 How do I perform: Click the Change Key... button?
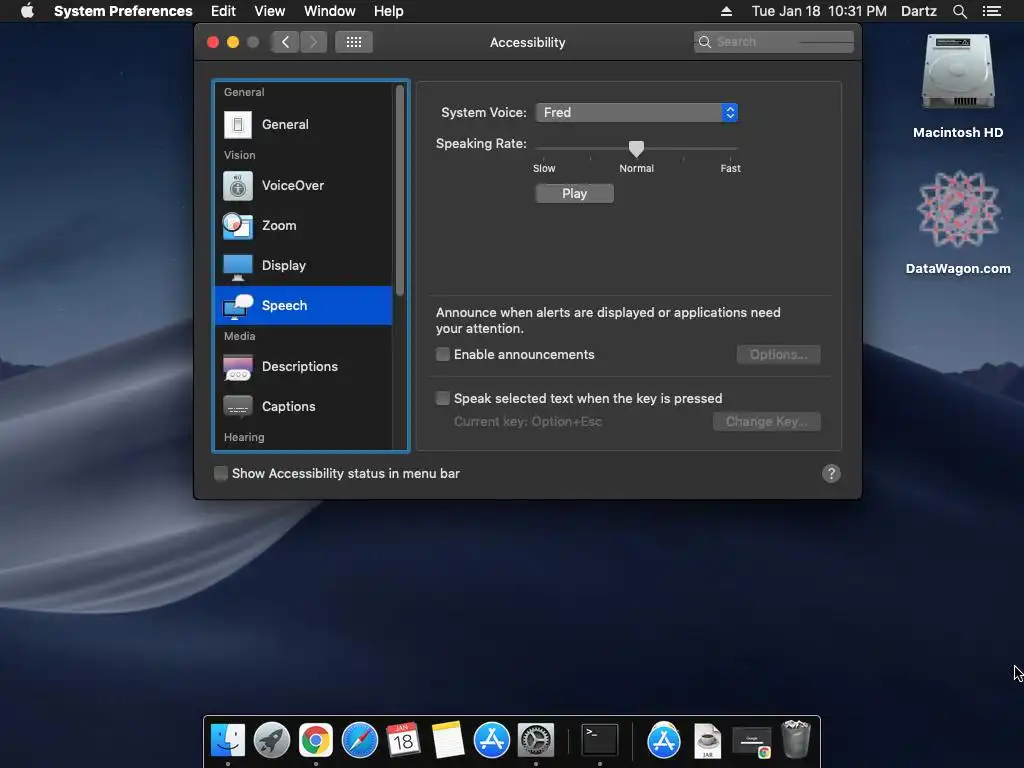point(767,422)
